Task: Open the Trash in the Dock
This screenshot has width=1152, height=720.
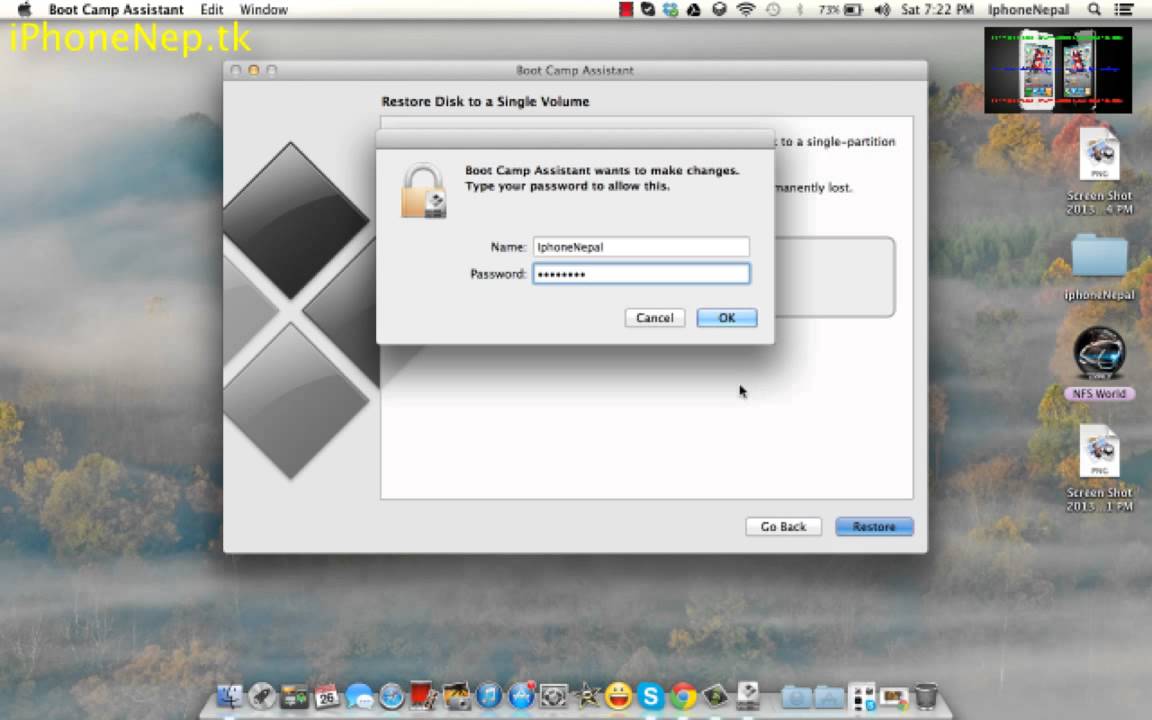Action: (926, 696)
